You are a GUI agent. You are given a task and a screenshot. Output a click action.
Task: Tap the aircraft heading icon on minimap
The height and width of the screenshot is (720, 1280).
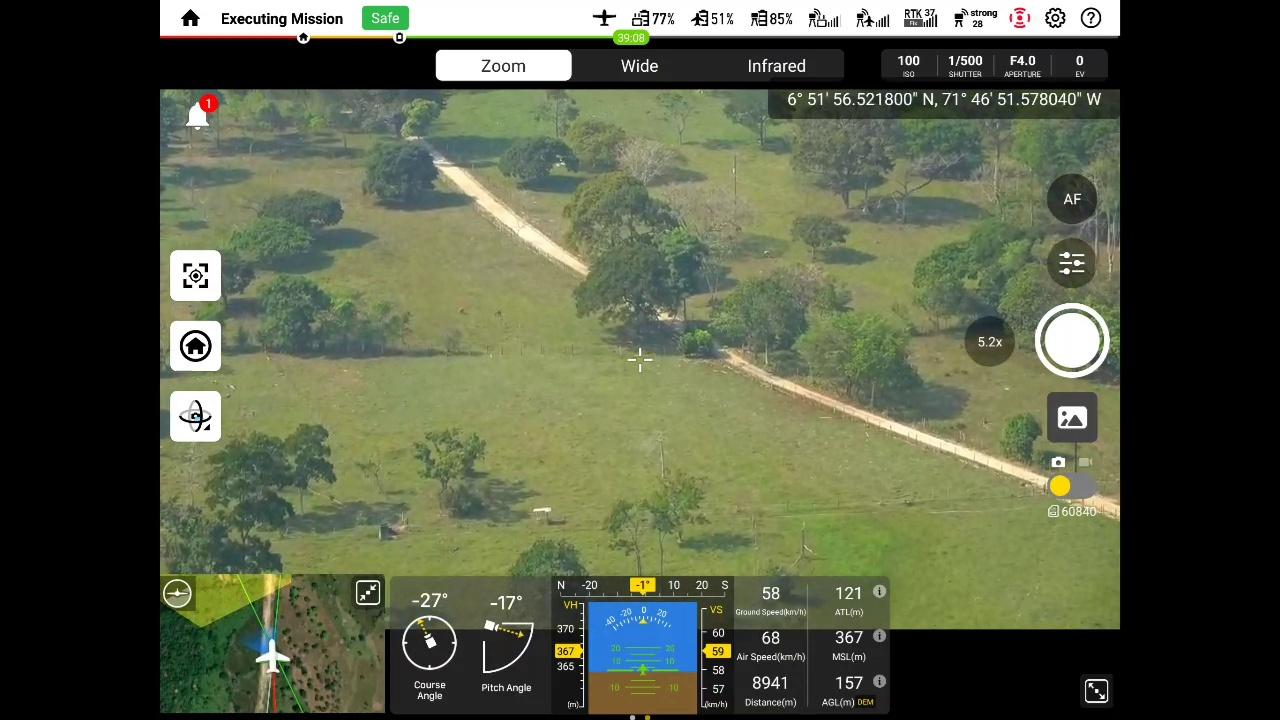point(272,654)
